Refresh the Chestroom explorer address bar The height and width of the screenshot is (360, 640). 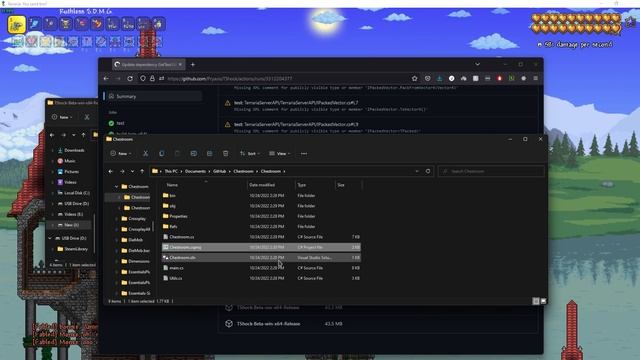click(x=428, y=171)
